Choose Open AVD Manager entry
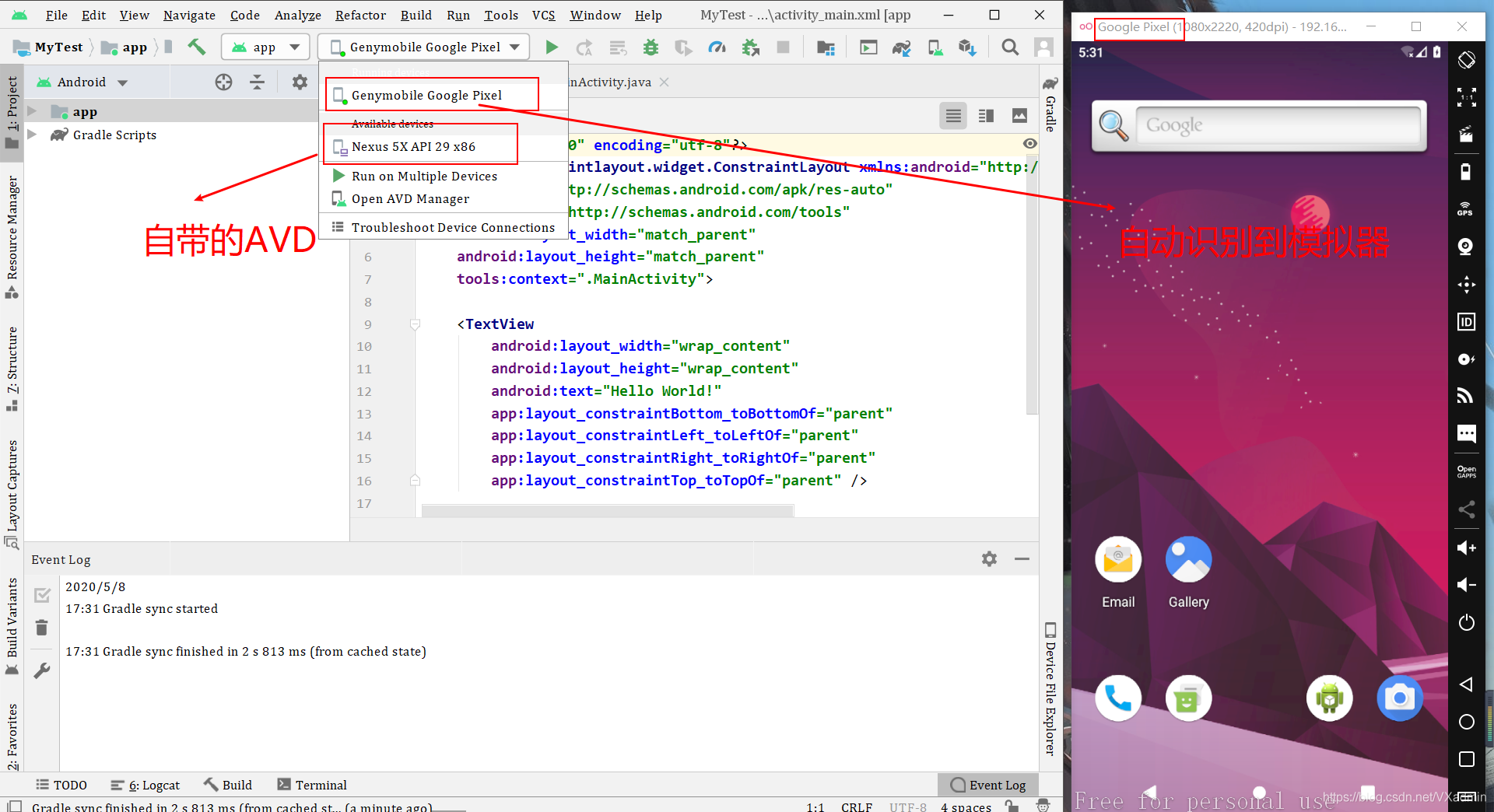This screenshot has height=812, width=1494. click(x=444, y=198)
